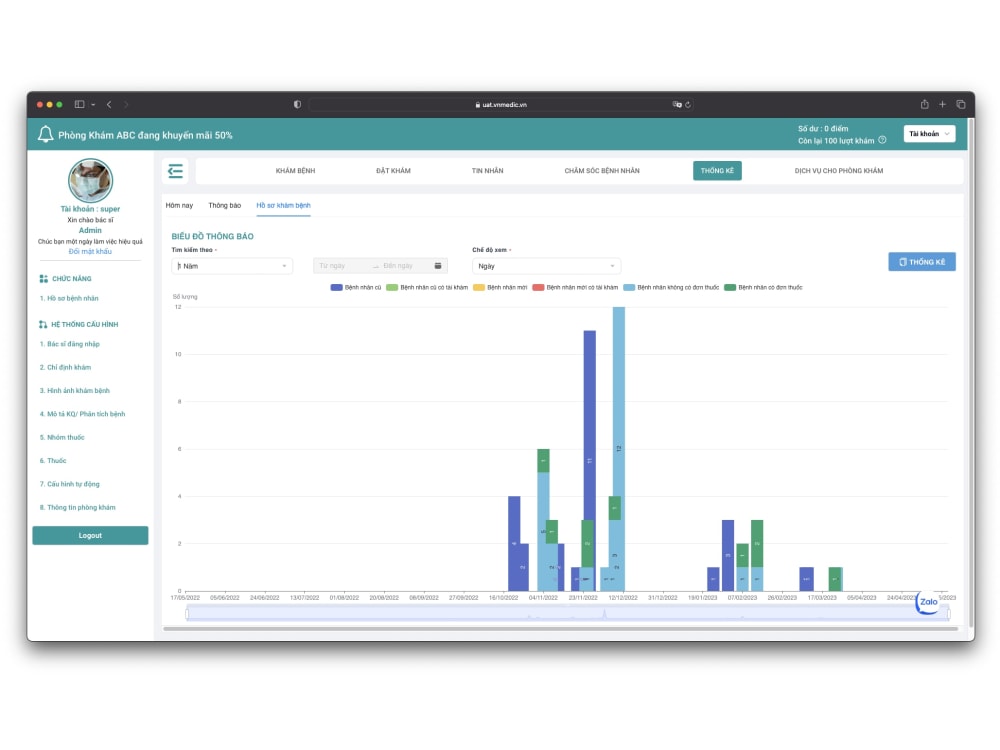Click the chart zoom range slider track
1000x750 pixels.
(x=568, y=614)
